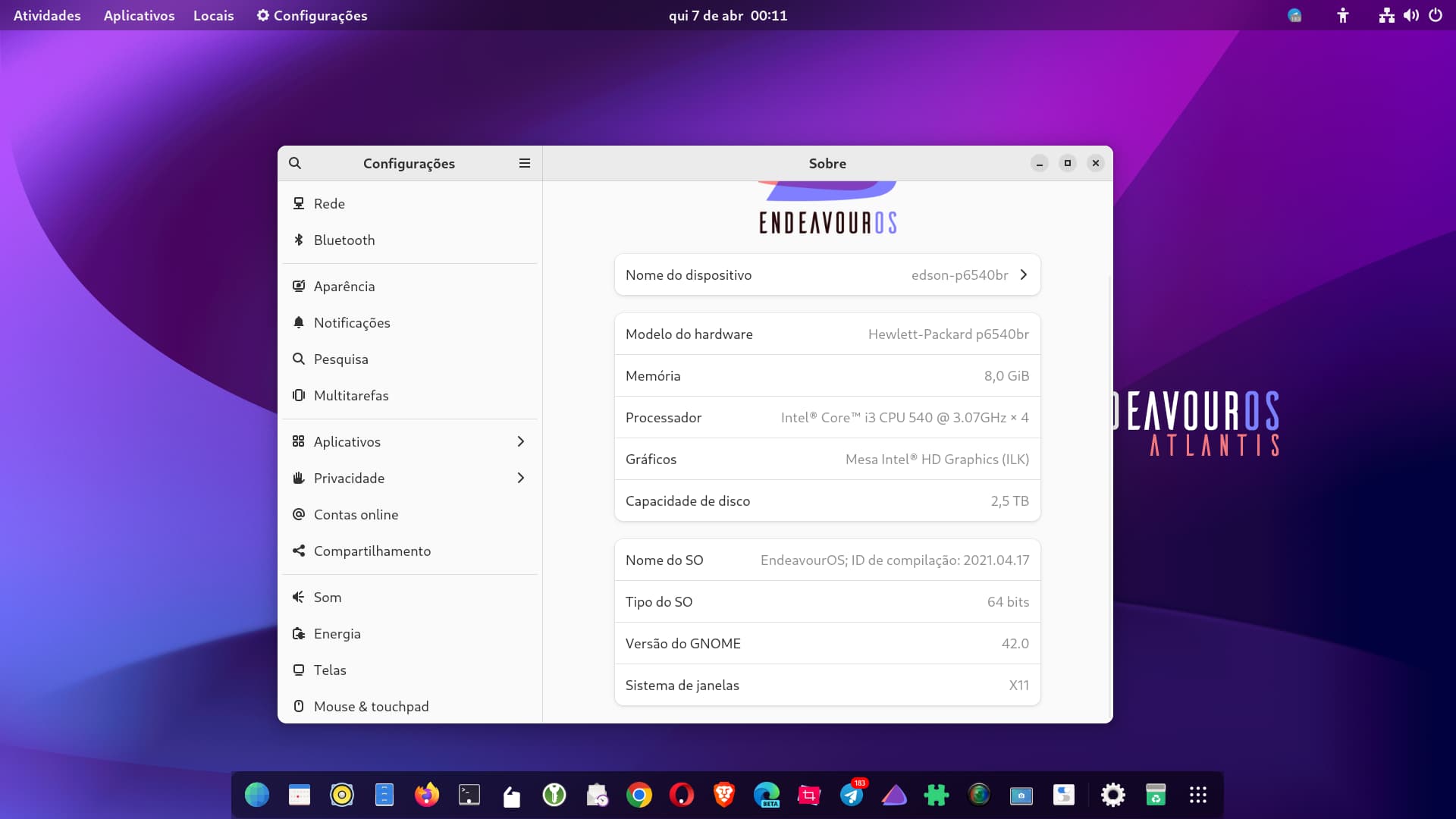Open the calendar app in dock
Image resolution: width=1456 pixels, height=819 pixels.
pyautogui.click(x=300, y=795)
